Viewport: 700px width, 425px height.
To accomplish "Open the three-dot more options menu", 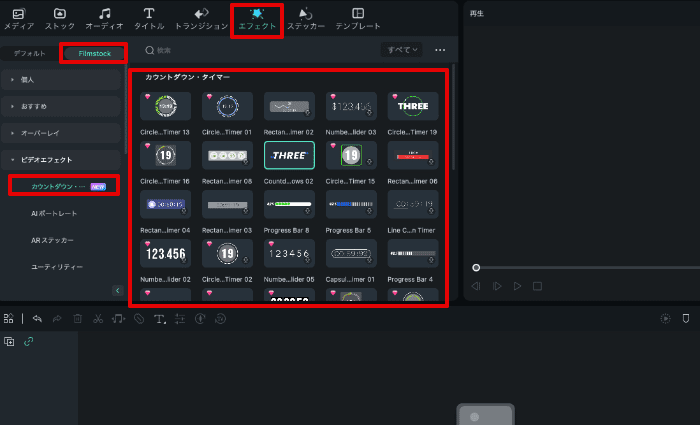I will tap(440, 50).
